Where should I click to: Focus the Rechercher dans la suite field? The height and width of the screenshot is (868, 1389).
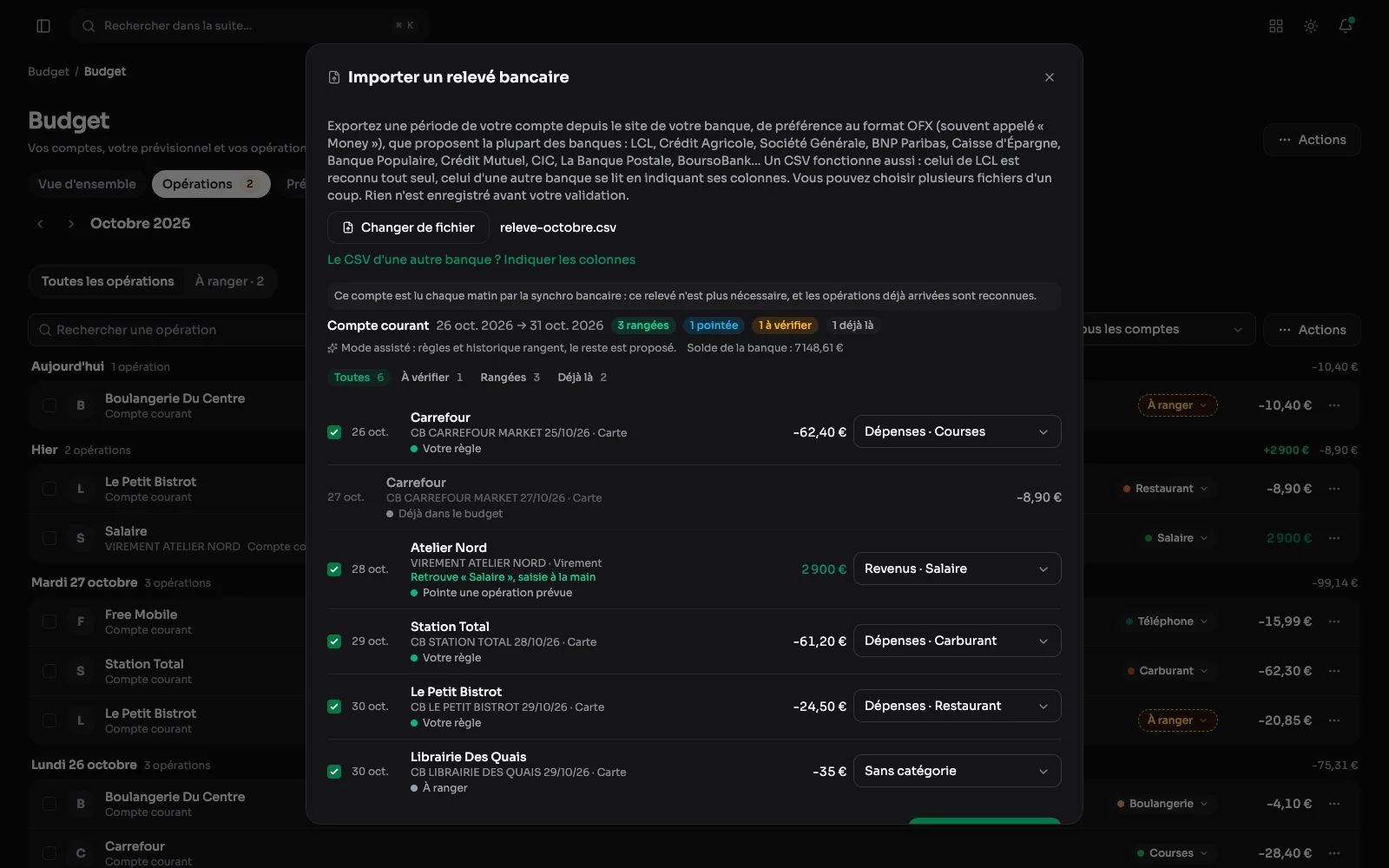click(247, 26)
